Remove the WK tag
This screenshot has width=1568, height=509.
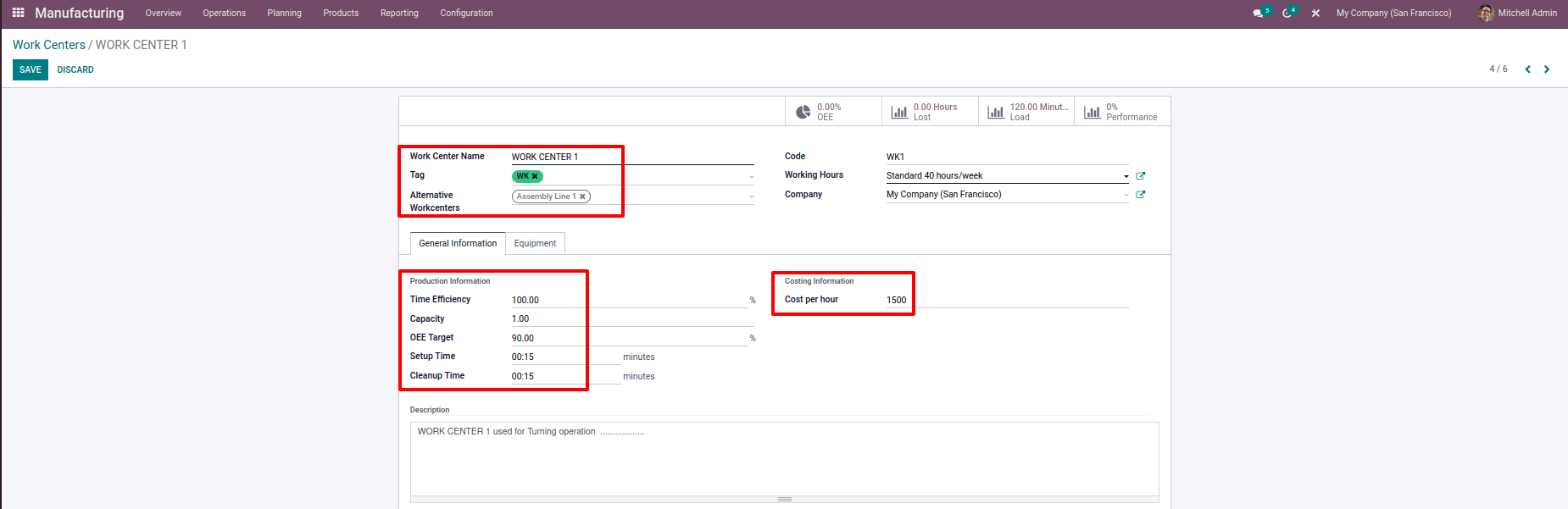tap(535, 176)
